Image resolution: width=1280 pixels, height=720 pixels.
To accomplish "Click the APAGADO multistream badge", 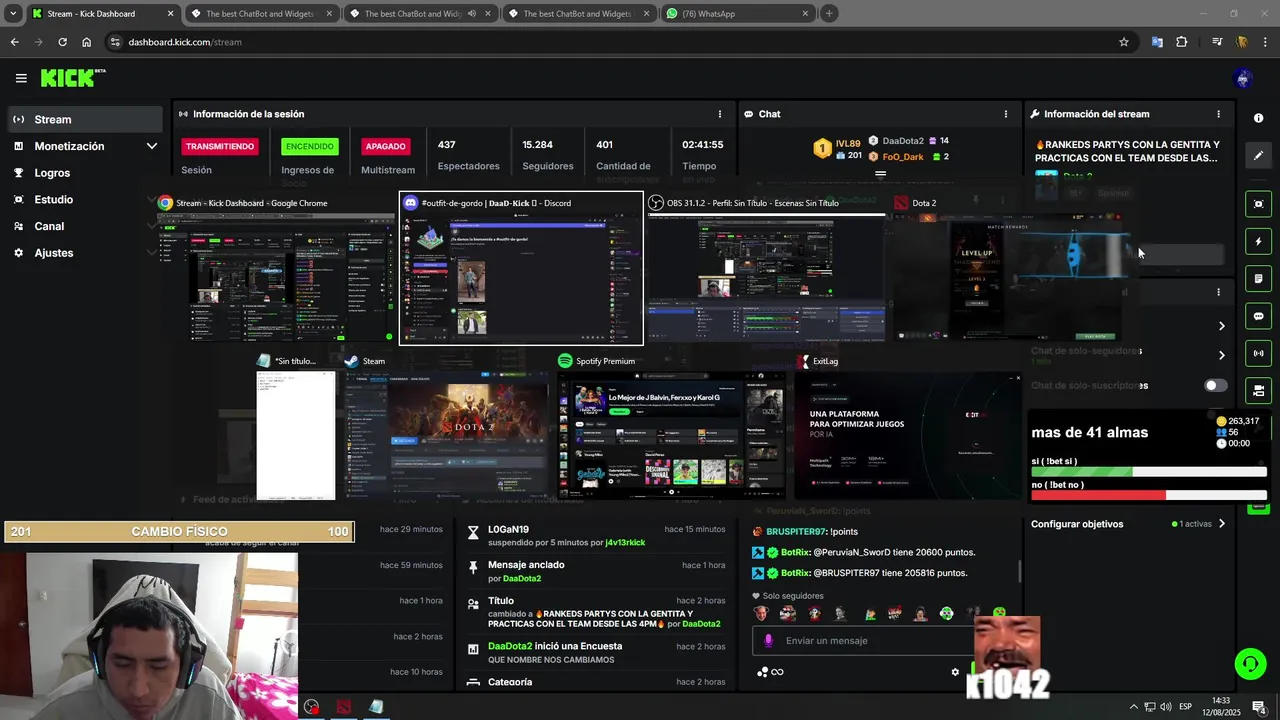I will click(385, 146).
